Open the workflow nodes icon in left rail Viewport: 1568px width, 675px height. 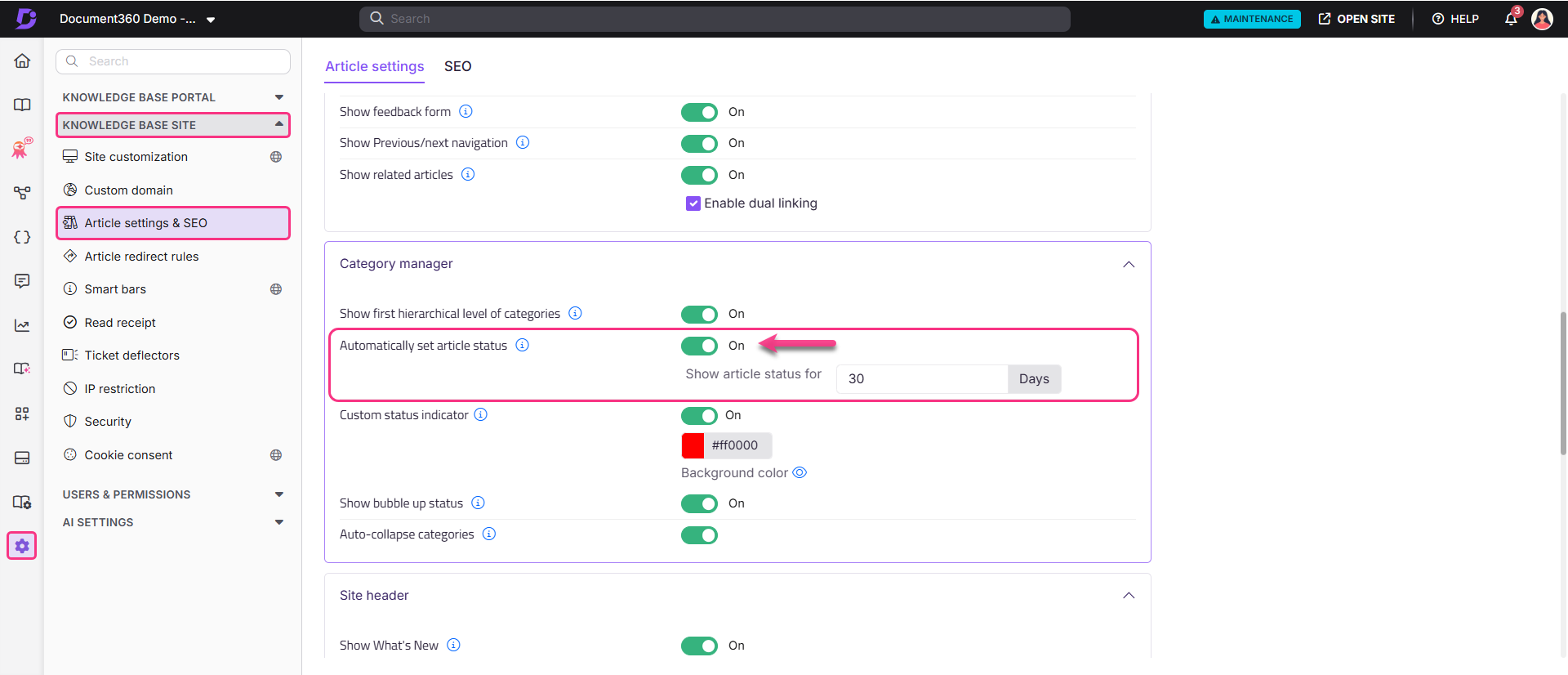point(22,193)
